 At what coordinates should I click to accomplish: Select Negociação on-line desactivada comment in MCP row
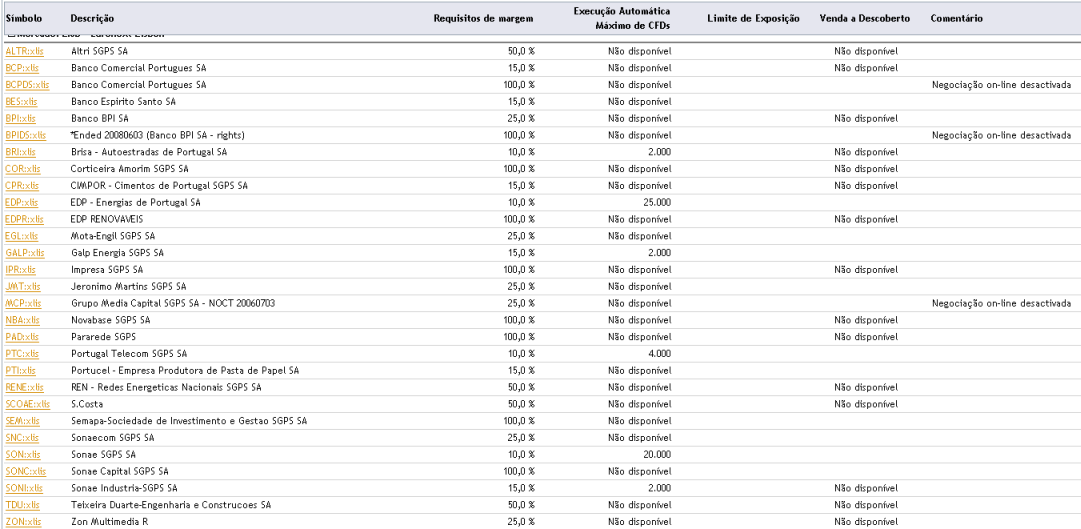(1001, 303)
